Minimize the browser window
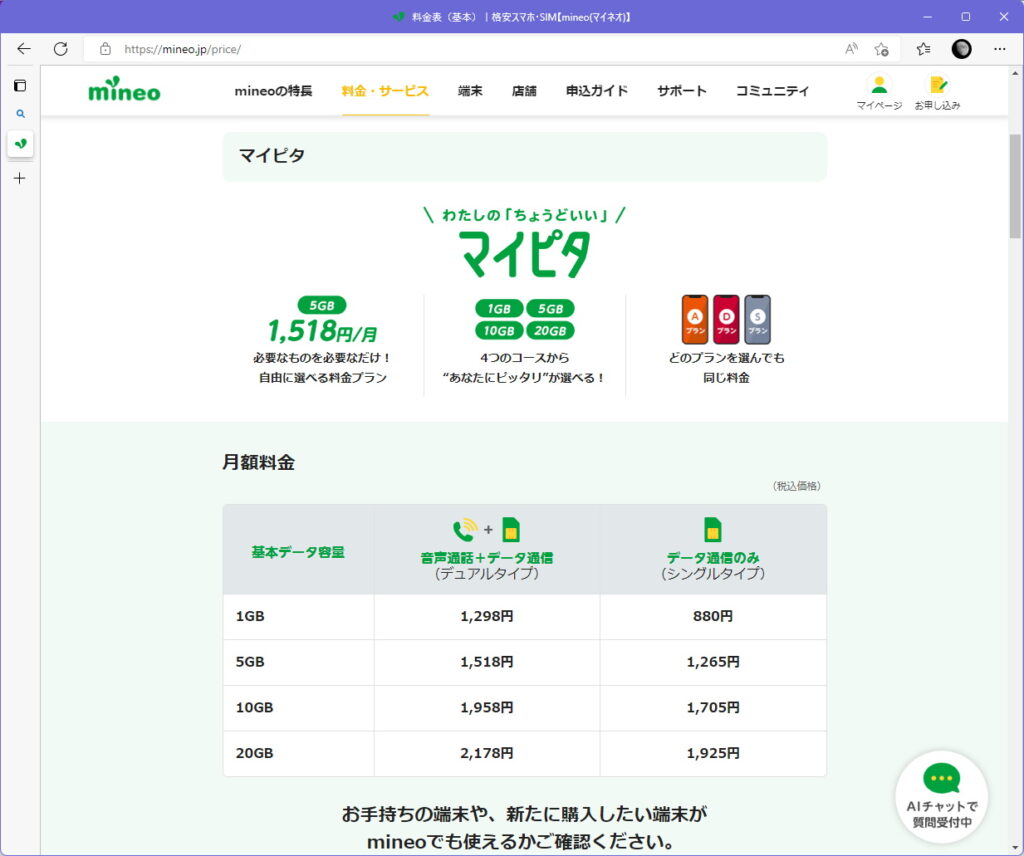 point(927,17)
